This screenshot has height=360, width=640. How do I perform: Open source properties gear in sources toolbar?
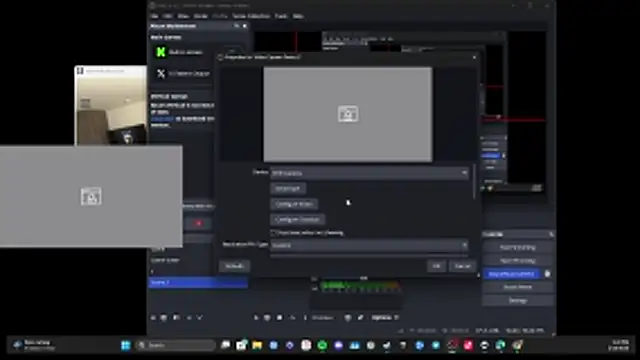click(280, 318)
